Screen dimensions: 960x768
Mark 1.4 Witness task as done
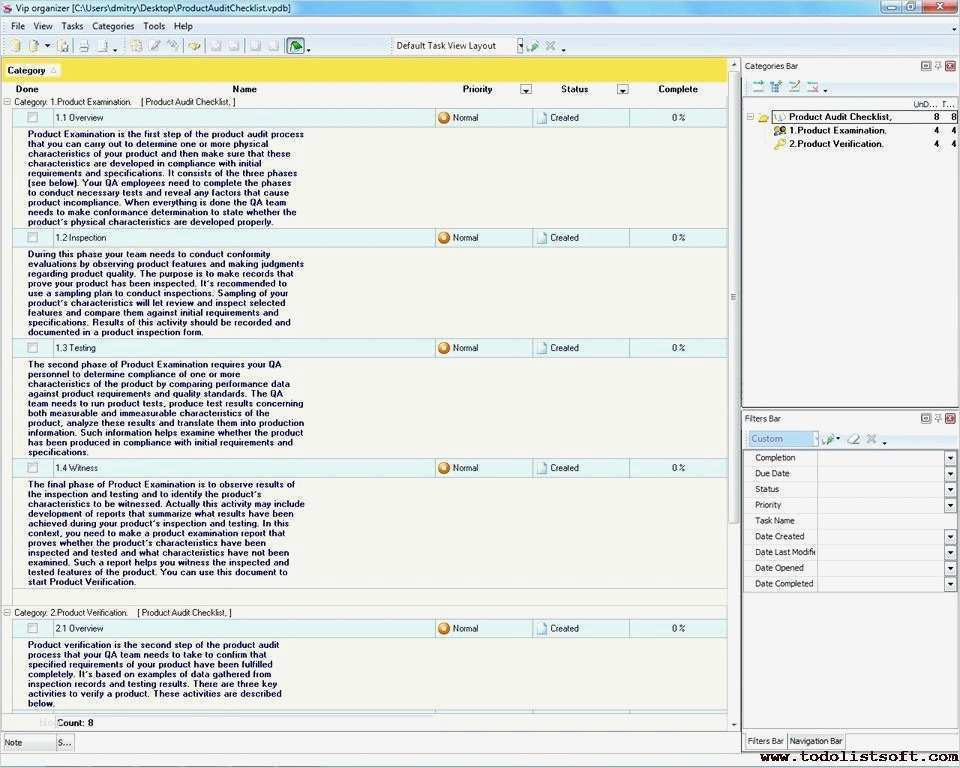coord(32,468)
